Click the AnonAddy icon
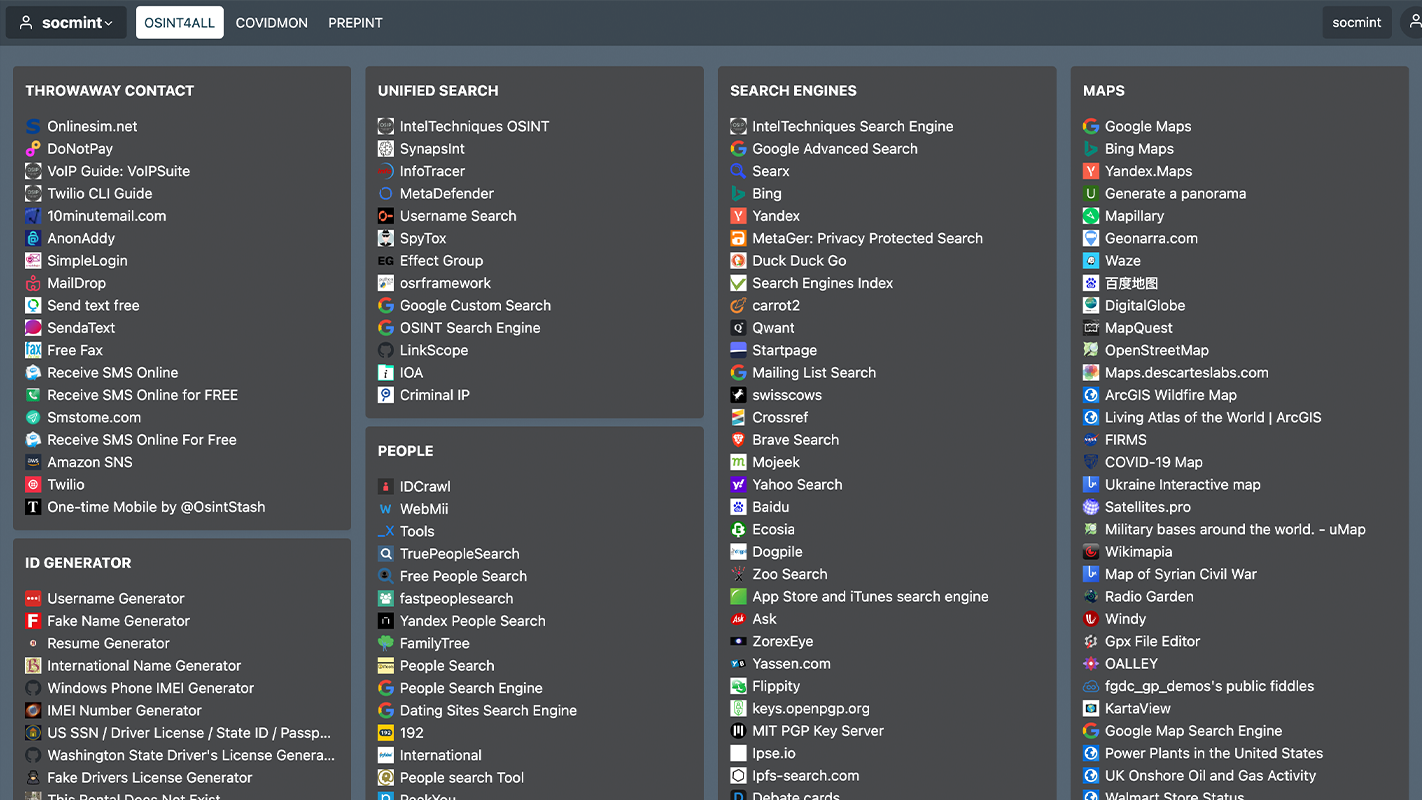This screenshot has width=1422, height=800. pos(33,238)
